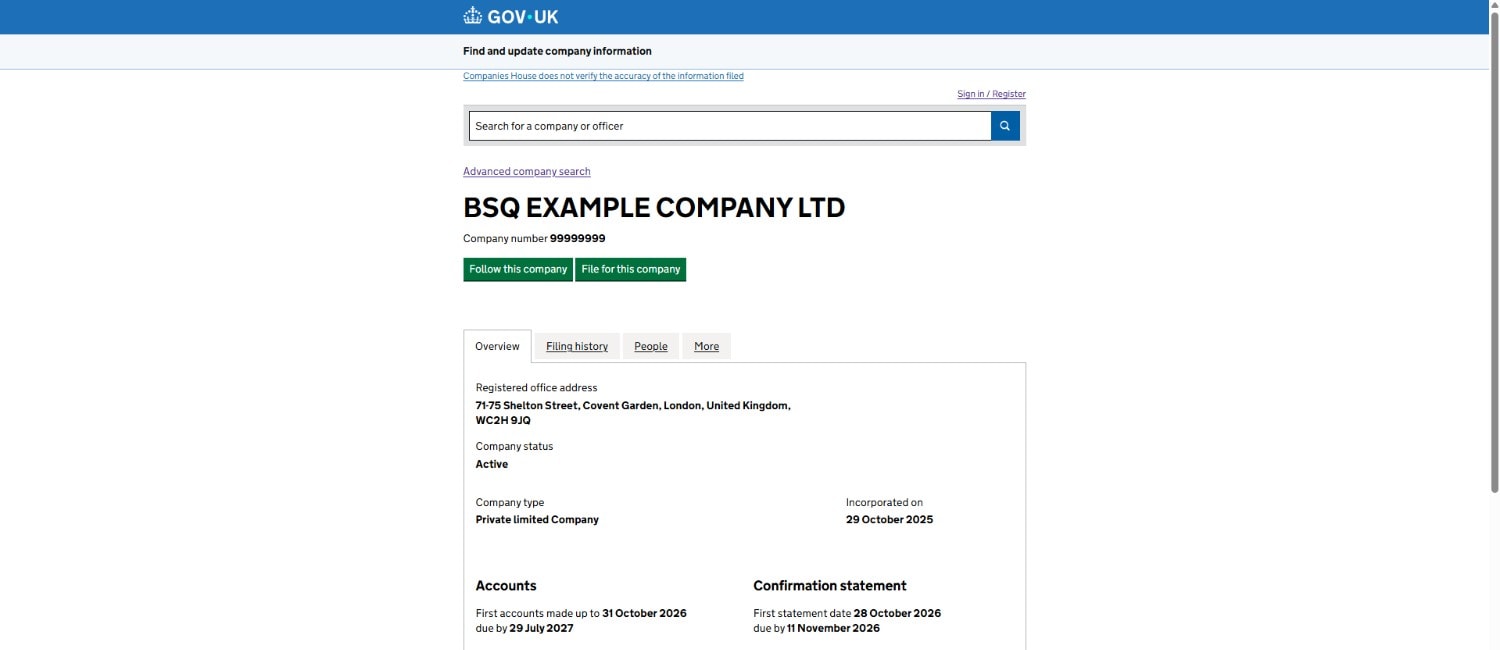Click the Active company status label
This screenshot has height=650, width=1500.
pos(491,464)
